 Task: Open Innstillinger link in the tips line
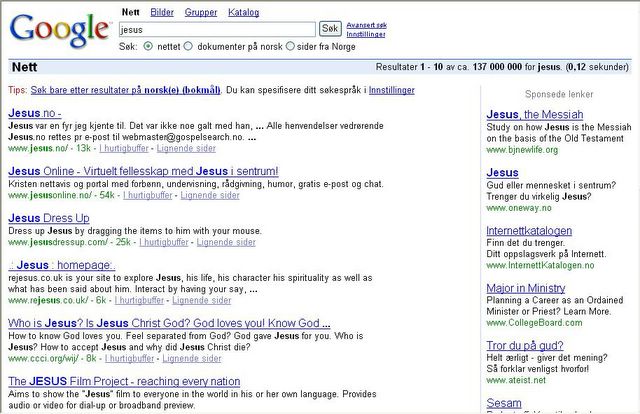[x=392, y=90]
